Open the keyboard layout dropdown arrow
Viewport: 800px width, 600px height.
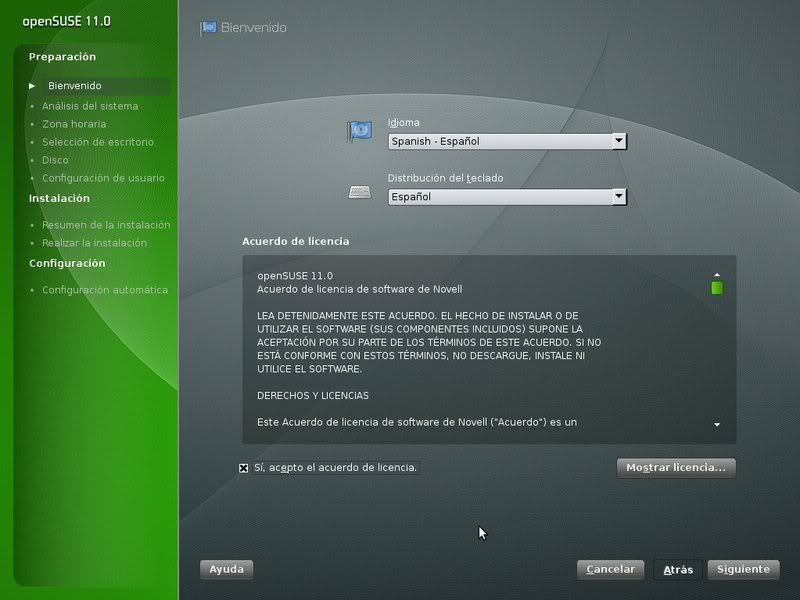click(x=619, y=196)
